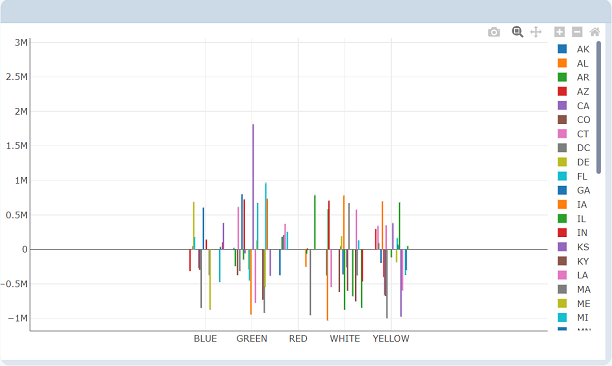This screenshot has width=612, height=366.
Task: Toggle the GA legend entry
Action: (x=574, y=190)
